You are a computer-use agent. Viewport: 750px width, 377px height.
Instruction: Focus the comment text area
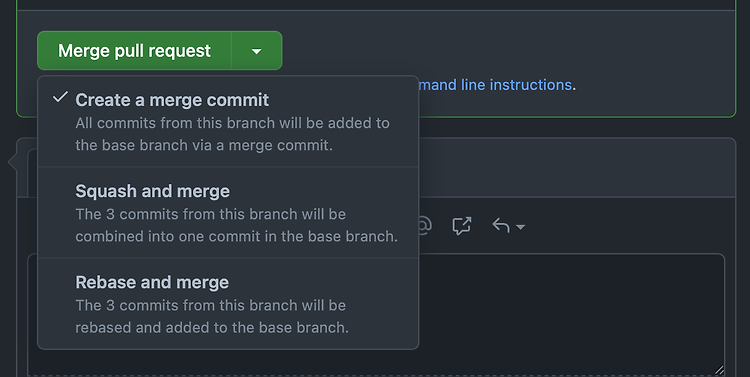pyautogui.click(x=572, y=314)
